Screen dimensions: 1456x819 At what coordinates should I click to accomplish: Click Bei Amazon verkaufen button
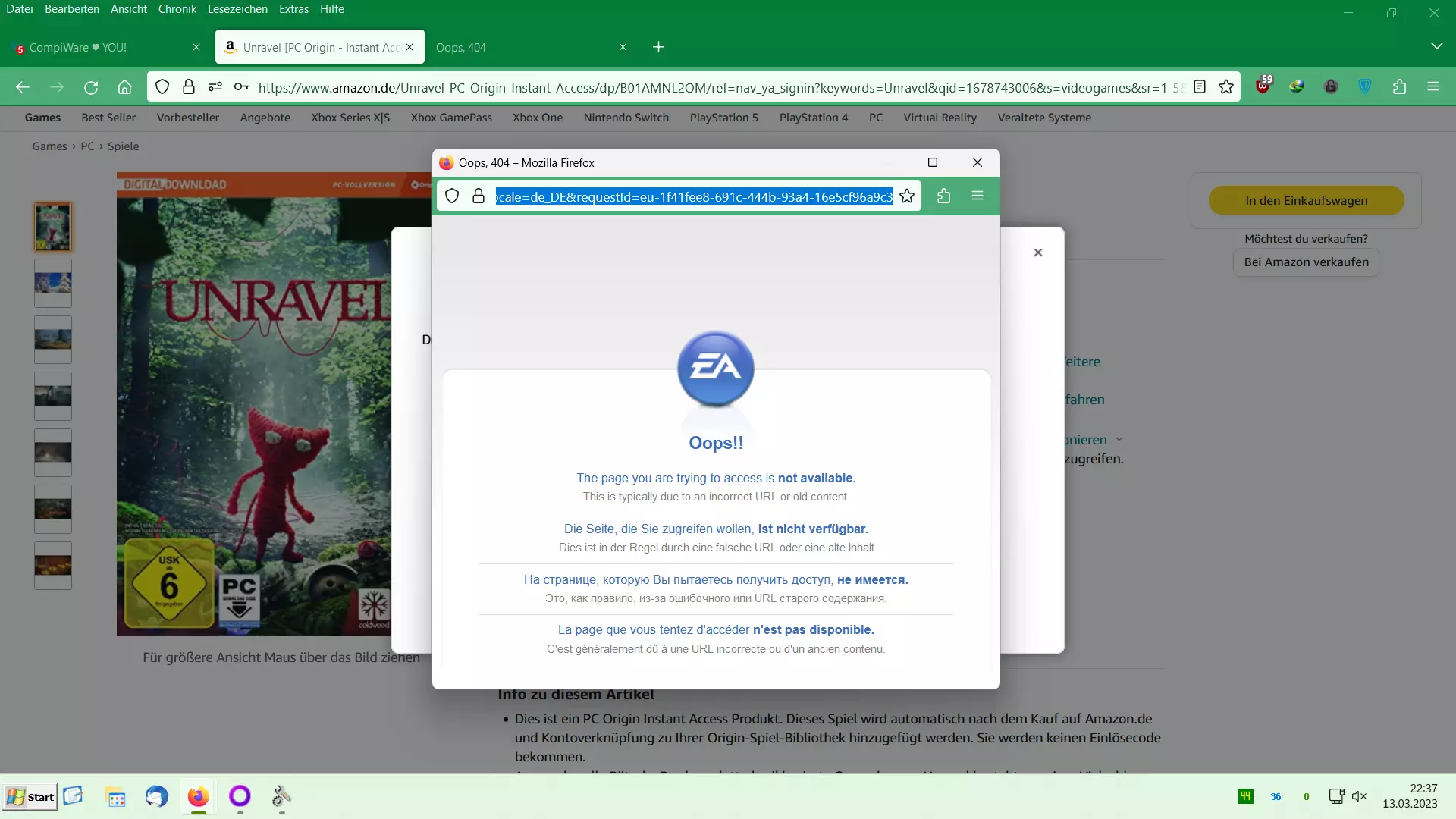click(x=1306, y=262)
